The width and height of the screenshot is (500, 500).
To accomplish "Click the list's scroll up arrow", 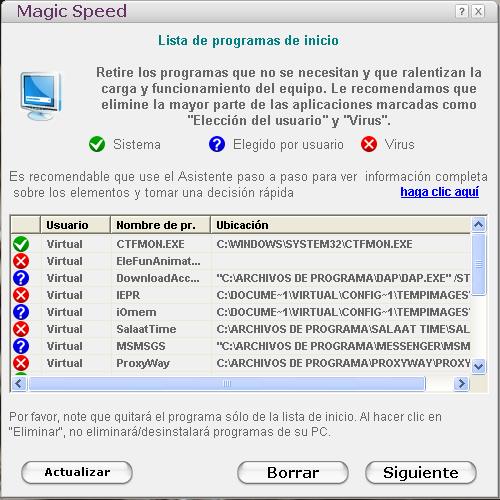I will click(479, 225).
